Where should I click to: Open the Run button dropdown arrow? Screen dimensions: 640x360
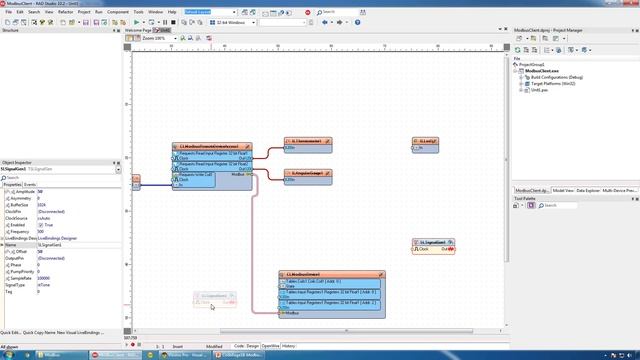tap(144, 22)
